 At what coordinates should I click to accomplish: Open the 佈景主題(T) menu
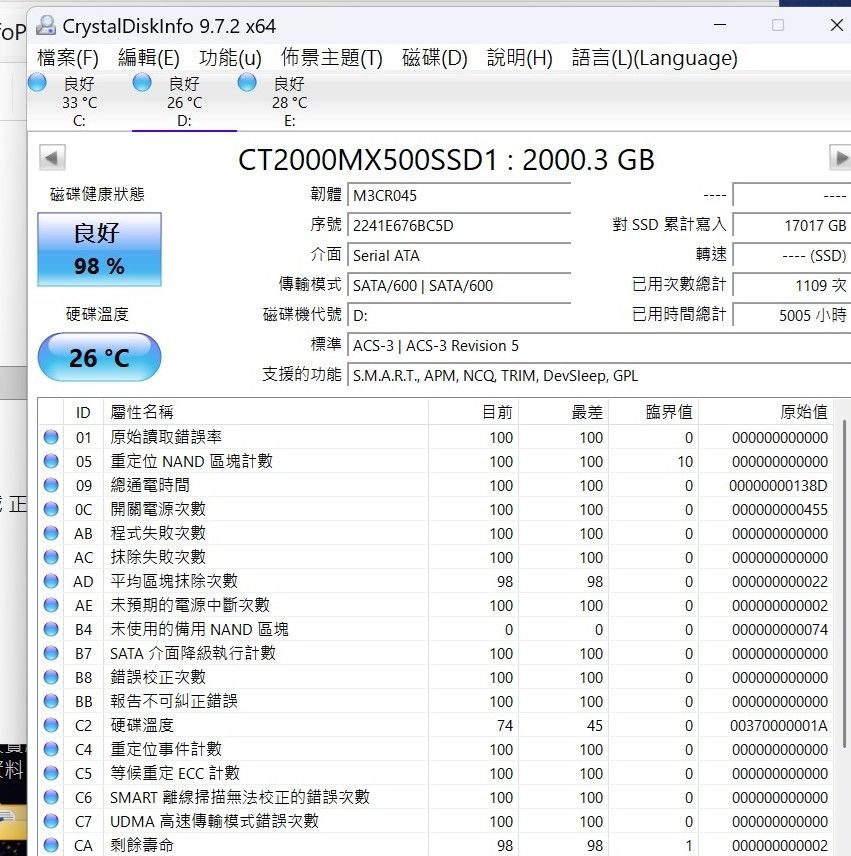331,58
